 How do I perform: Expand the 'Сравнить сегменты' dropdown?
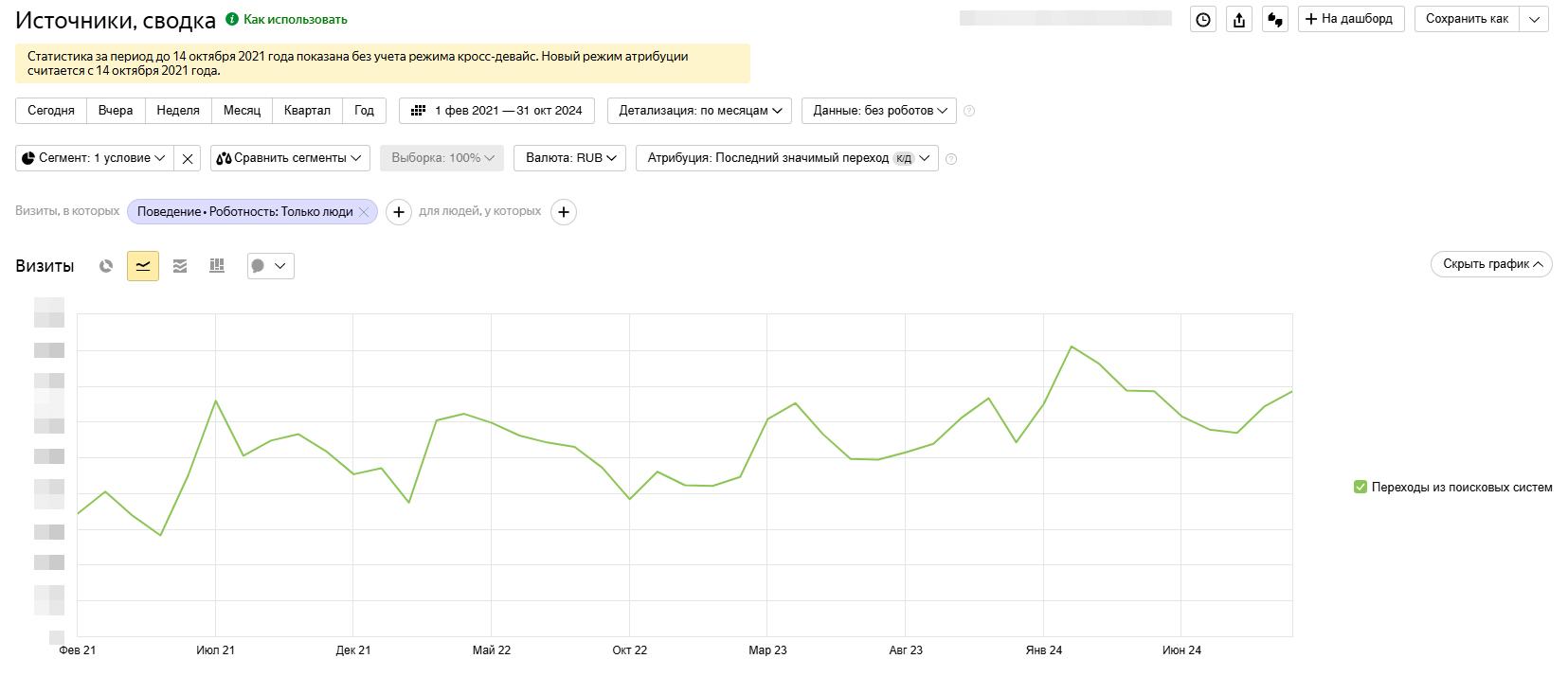point(289,158)
